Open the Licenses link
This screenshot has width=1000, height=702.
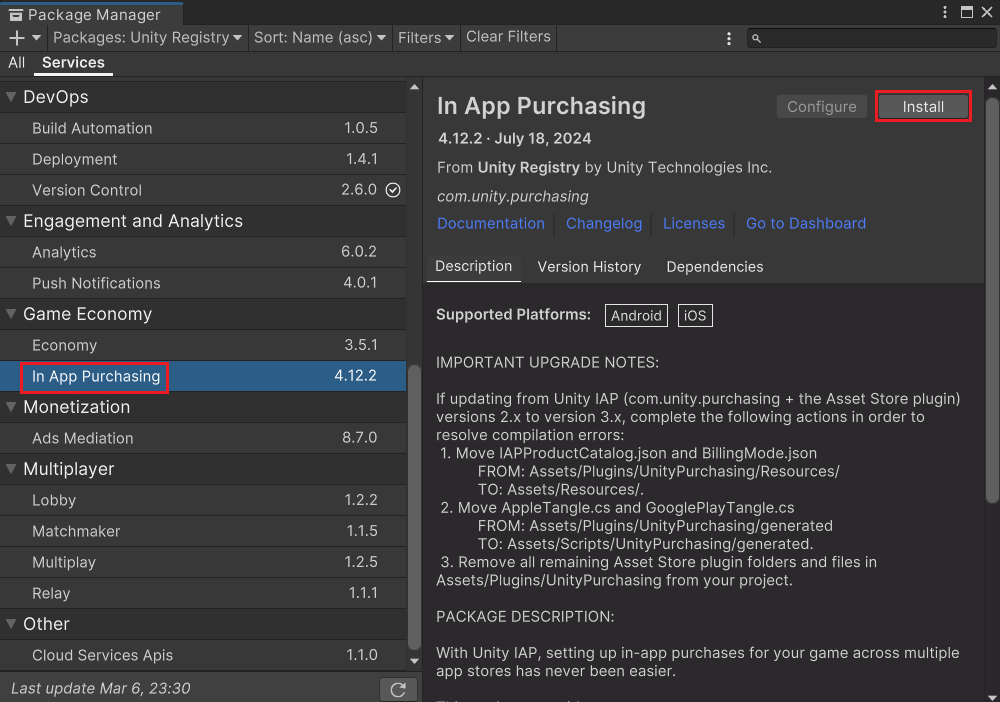[694, 223]
